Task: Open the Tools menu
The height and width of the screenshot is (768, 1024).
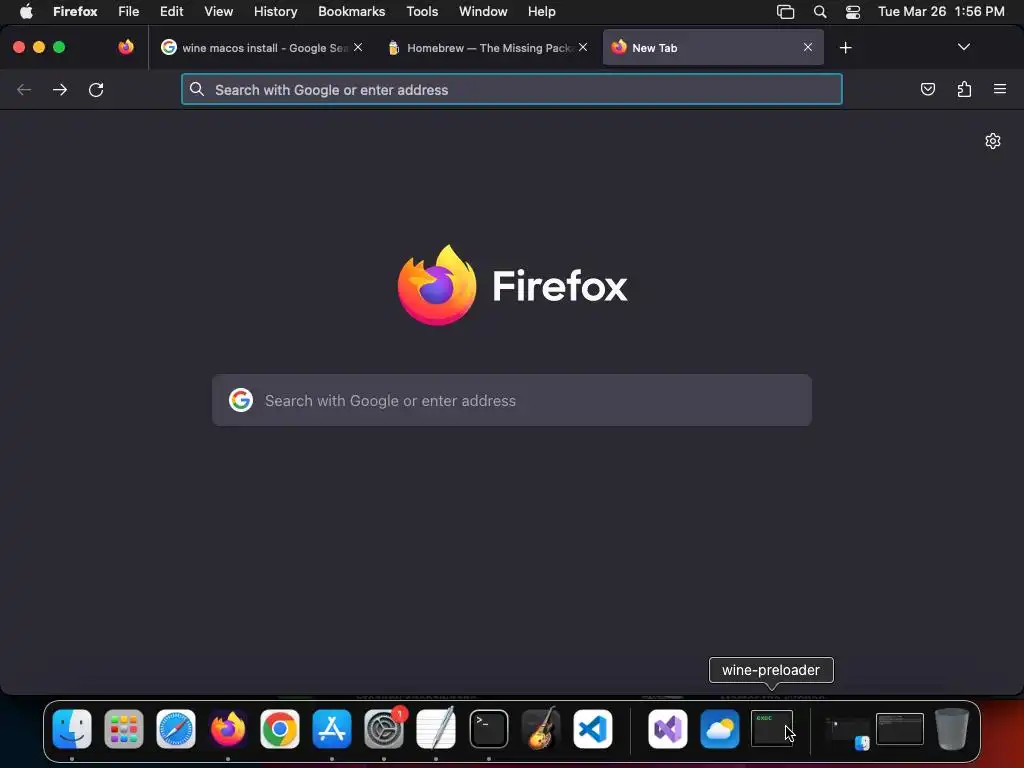Action: coord(422,11)
